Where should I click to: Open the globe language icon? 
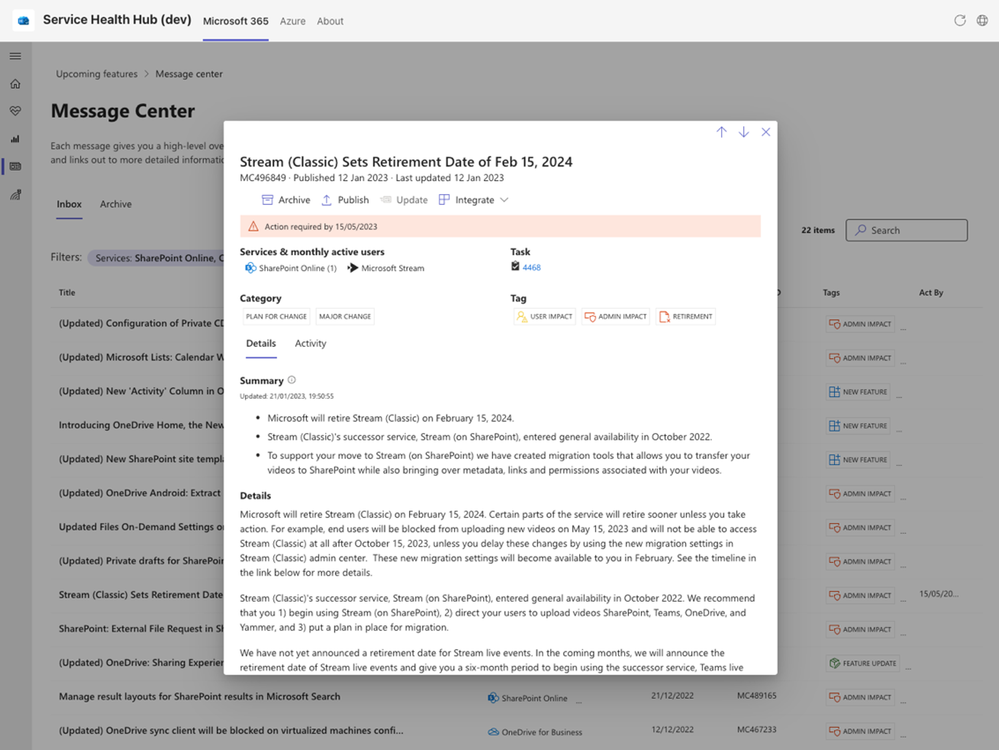pyautogui.click(x=982, y=20)
